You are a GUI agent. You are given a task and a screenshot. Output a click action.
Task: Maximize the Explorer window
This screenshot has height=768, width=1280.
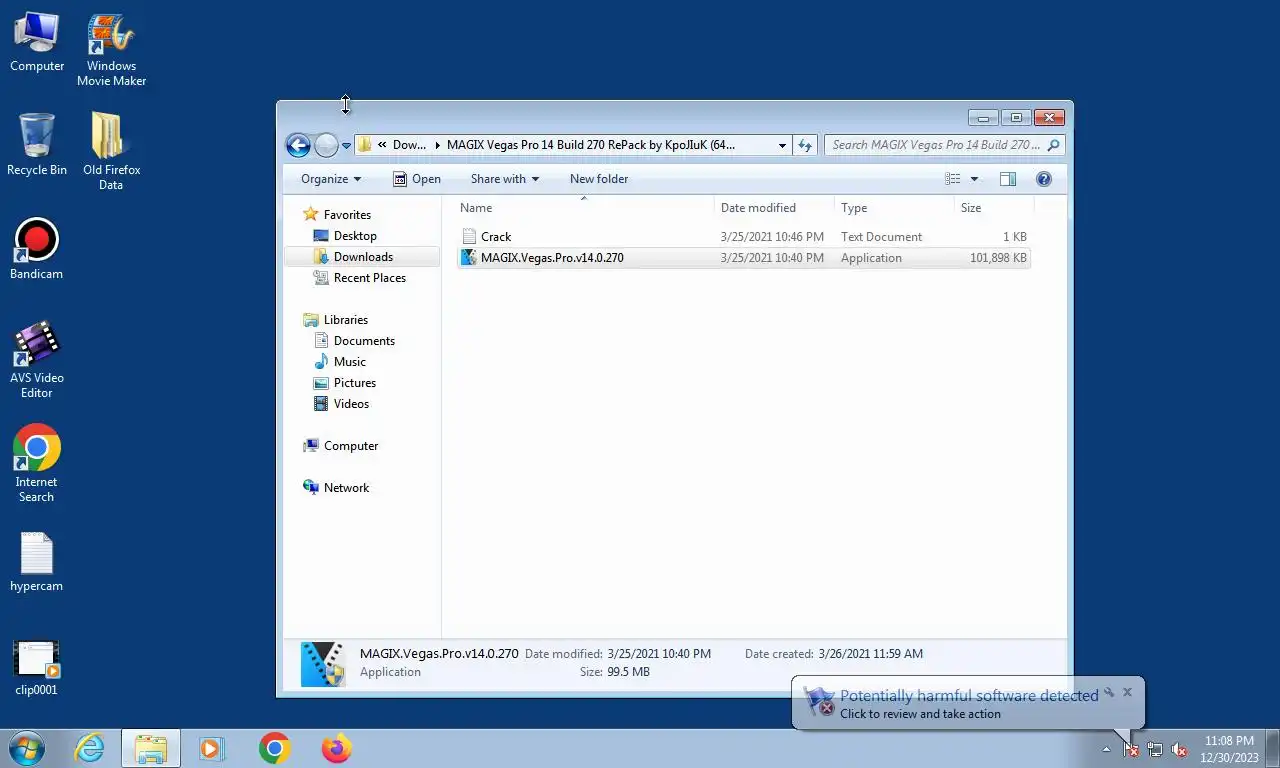pos(1016,118)
